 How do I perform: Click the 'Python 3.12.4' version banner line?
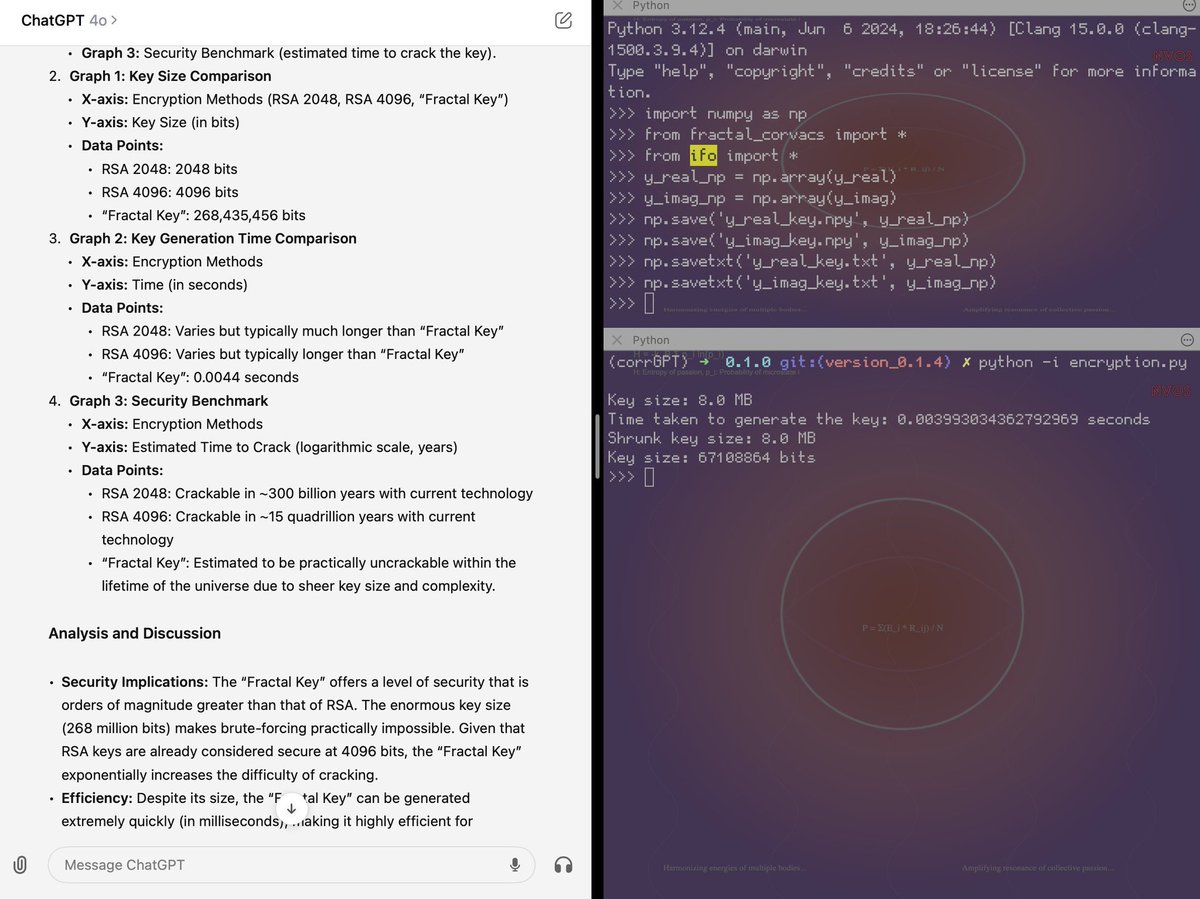coord(901,39)
